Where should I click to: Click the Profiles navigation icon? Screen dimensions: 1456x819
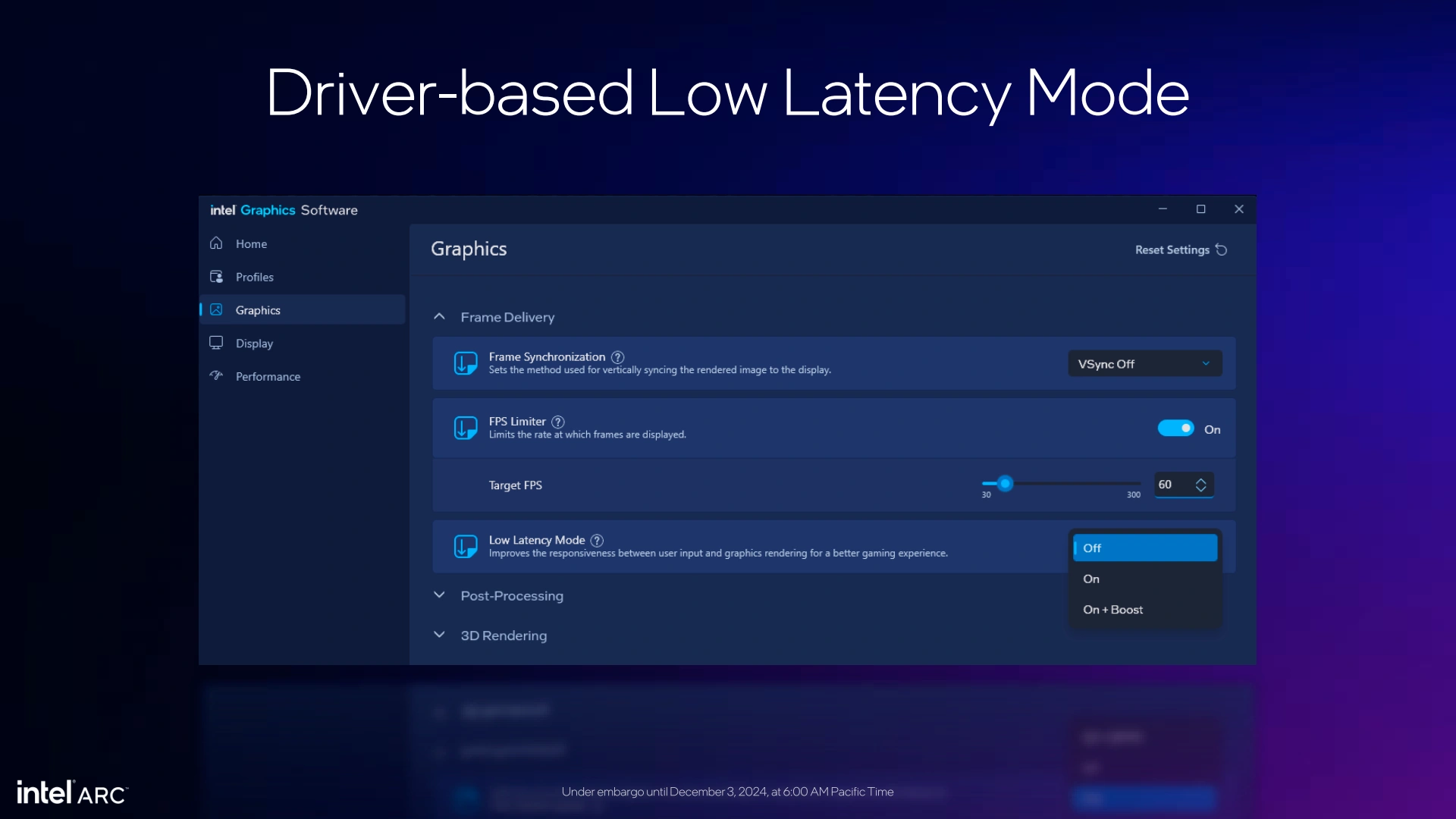click(x=216, y=276)
